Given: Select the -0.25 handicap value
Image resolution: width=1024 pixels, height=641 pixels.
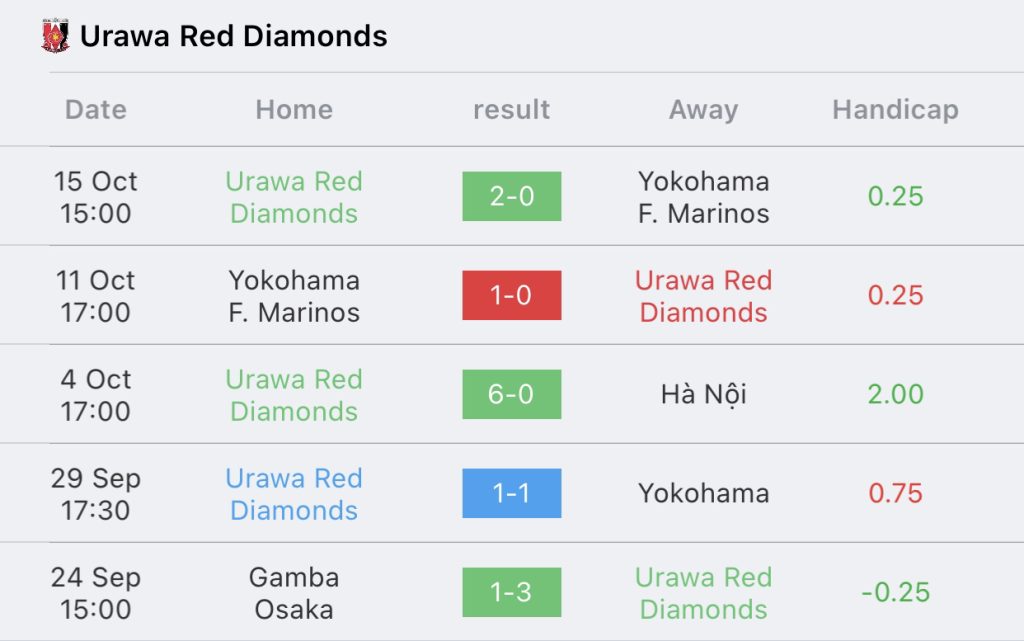Looking at the screenshot, I should tap(895, 592).
